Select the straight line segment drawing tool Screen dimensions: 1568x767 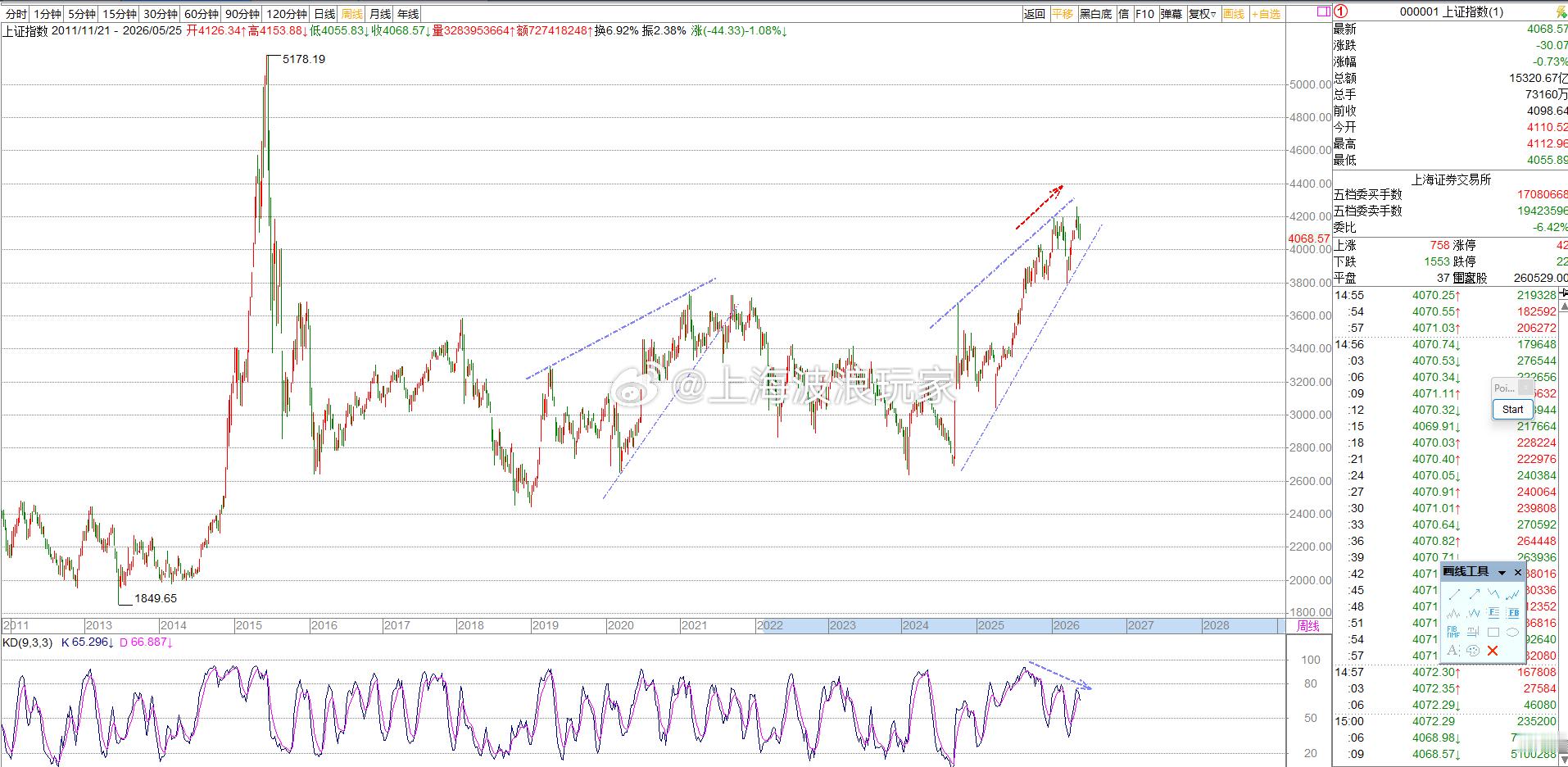[x=1455, y=594]
